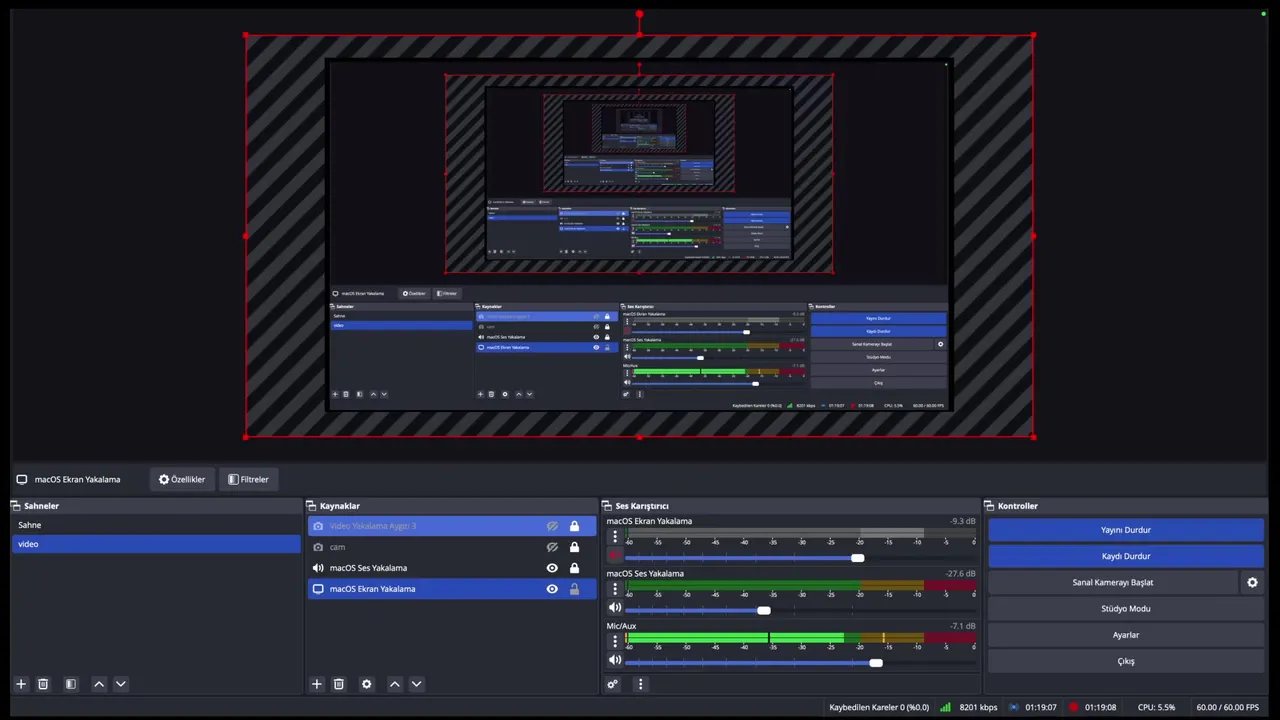Screen dimensions: 1280x720
Task: Show the Video Yakalama Aygıtı 3 source
Action: pos(552,526)
